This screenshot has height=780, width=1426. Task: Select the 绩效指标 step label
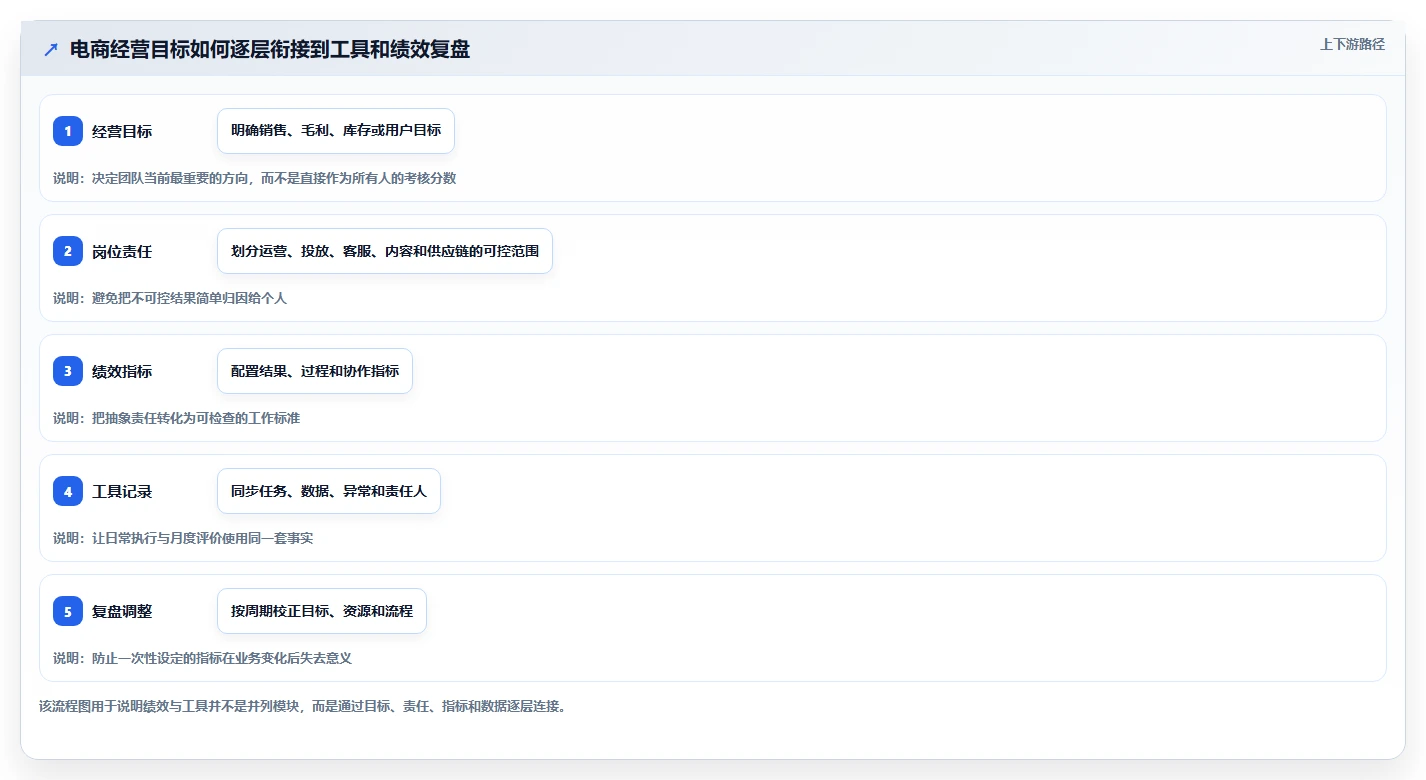(122, 371)
